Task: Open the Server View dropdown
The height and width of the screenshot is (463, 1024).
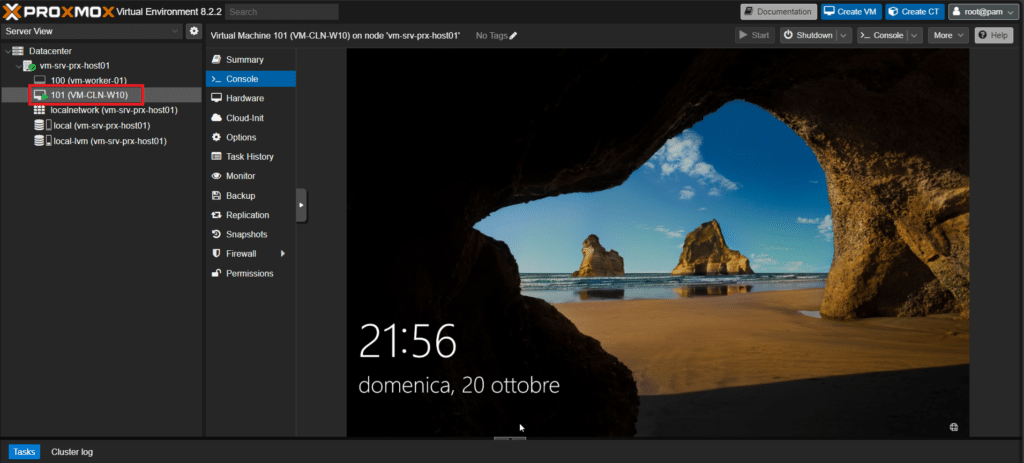Action: pos(174,31)
